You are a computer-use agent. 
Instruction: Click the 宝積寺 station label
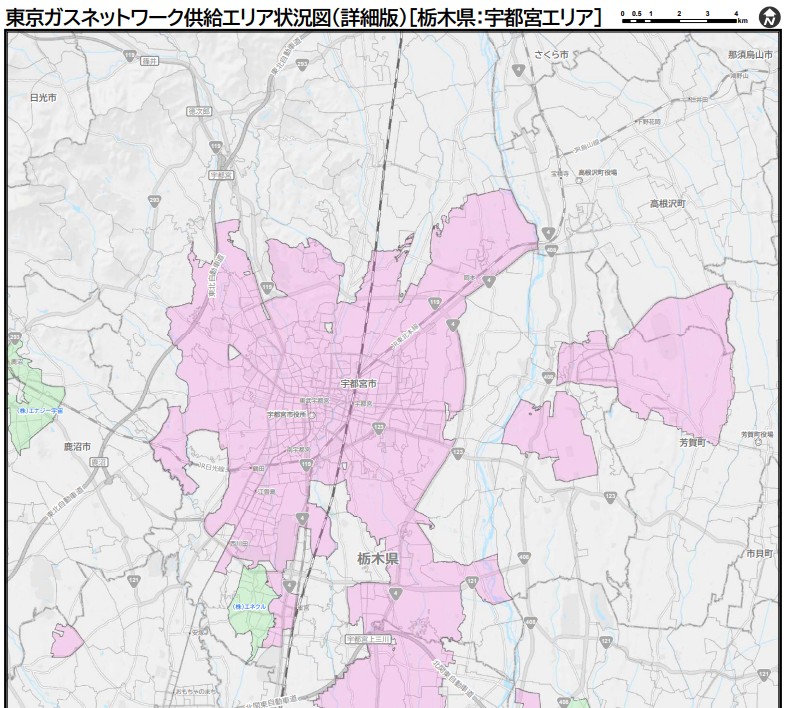coord(560,172)
